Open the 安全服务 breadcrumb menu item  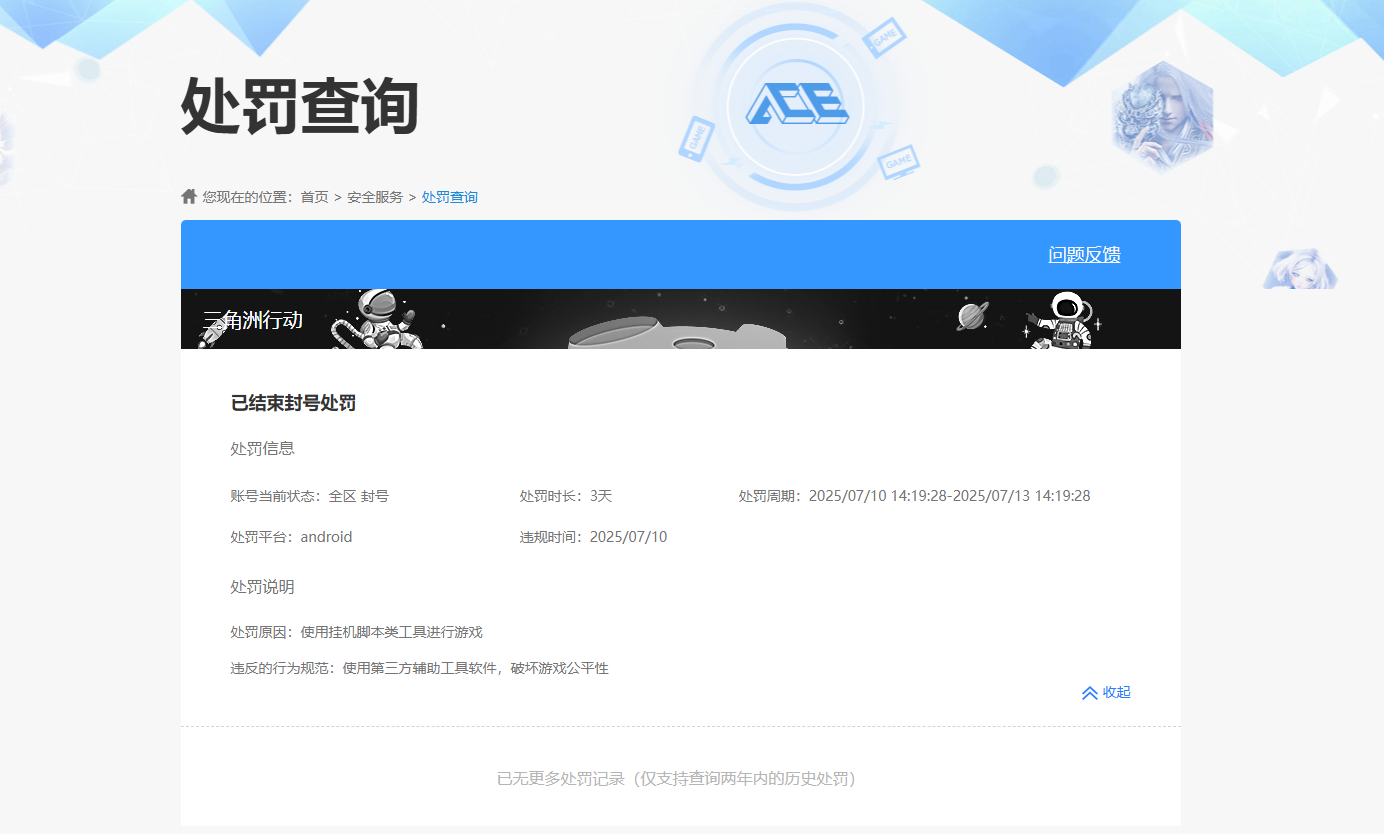pyautogui.click(x=376, y=196)
